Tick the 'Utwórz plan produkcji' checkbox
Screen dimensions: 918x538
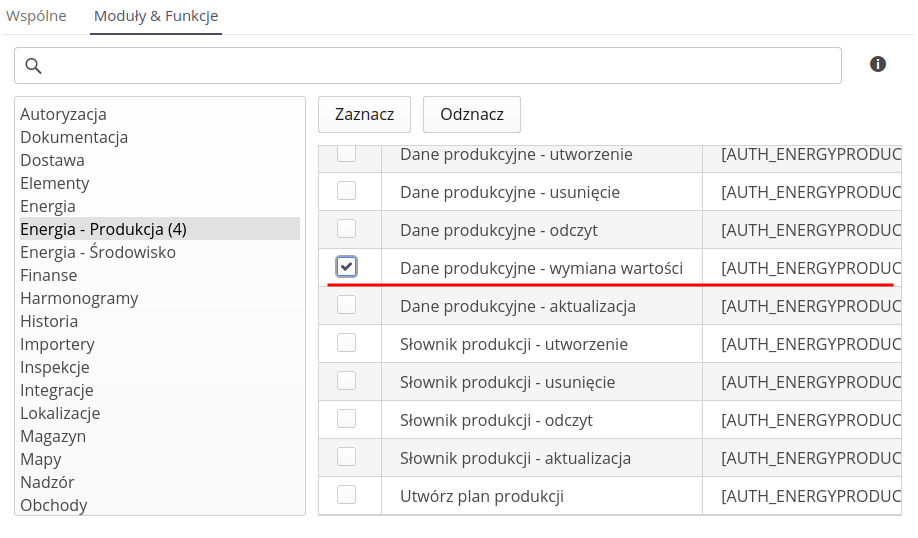346,495
